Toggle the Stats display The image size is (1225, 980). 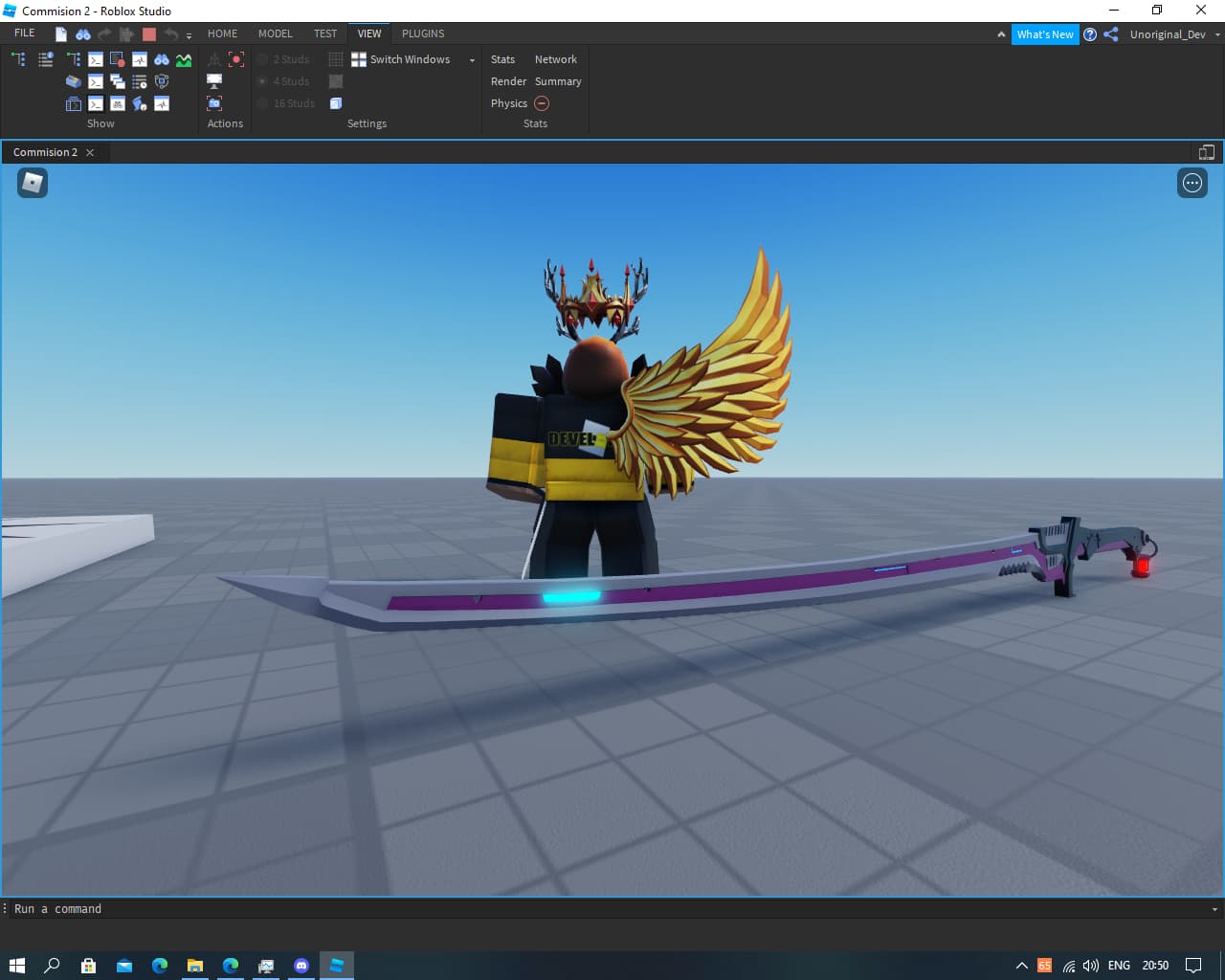502,59
